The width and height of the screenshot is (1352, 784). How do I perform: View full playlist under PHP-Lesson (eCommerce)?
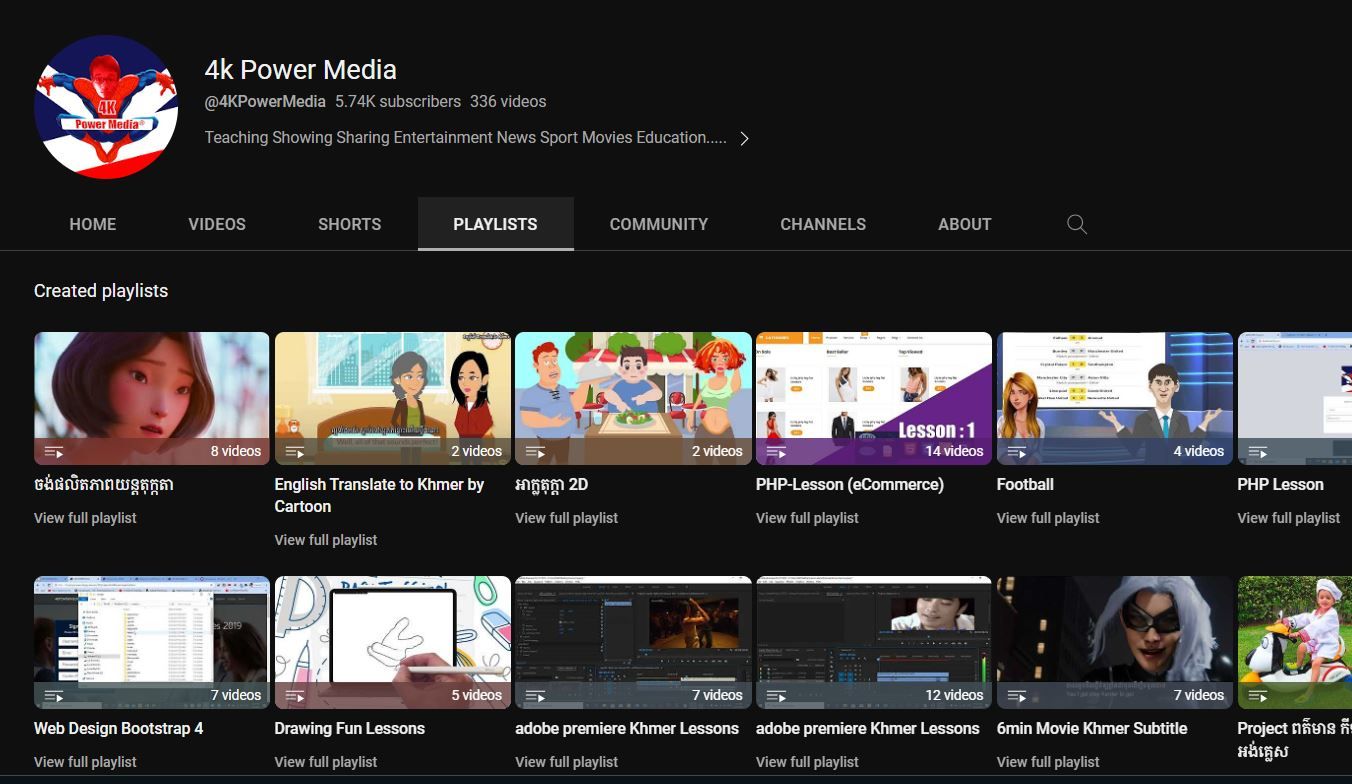(807, 518)
